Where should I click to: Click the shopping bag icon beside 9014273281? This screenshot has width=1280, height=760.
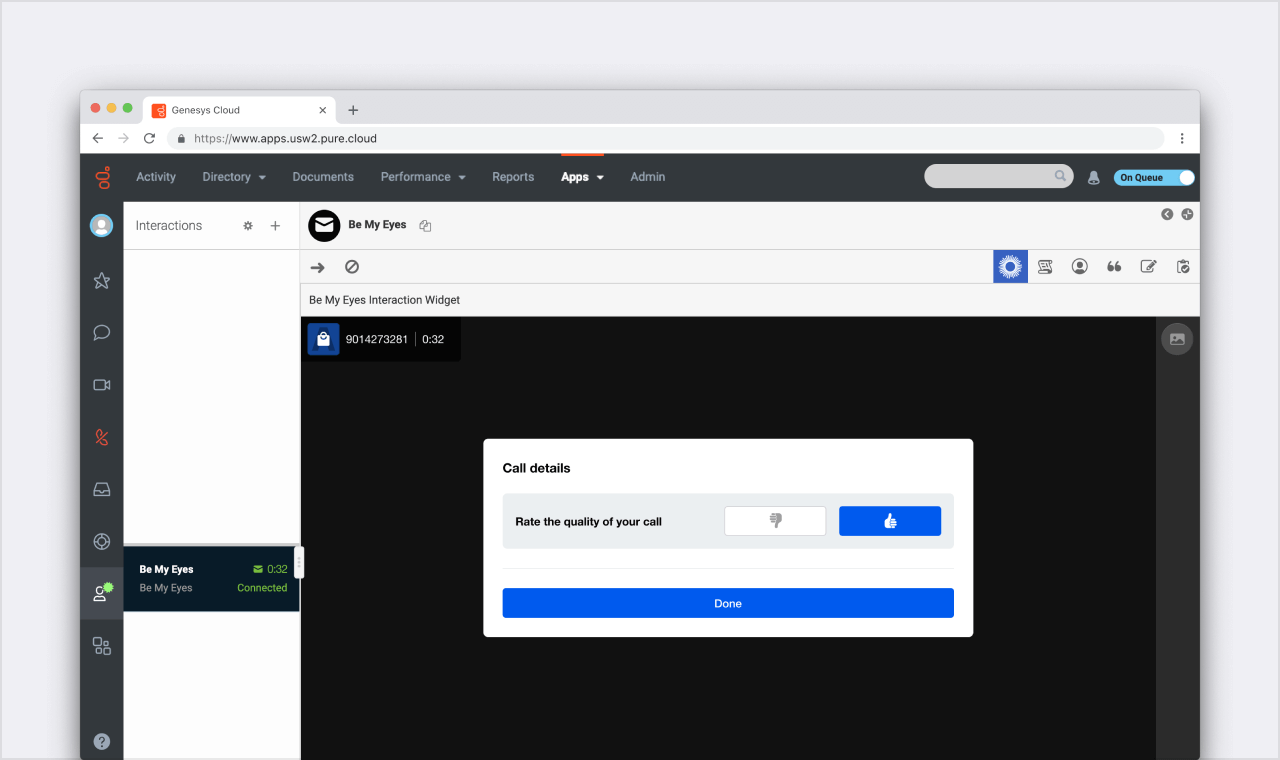[323, 340]
